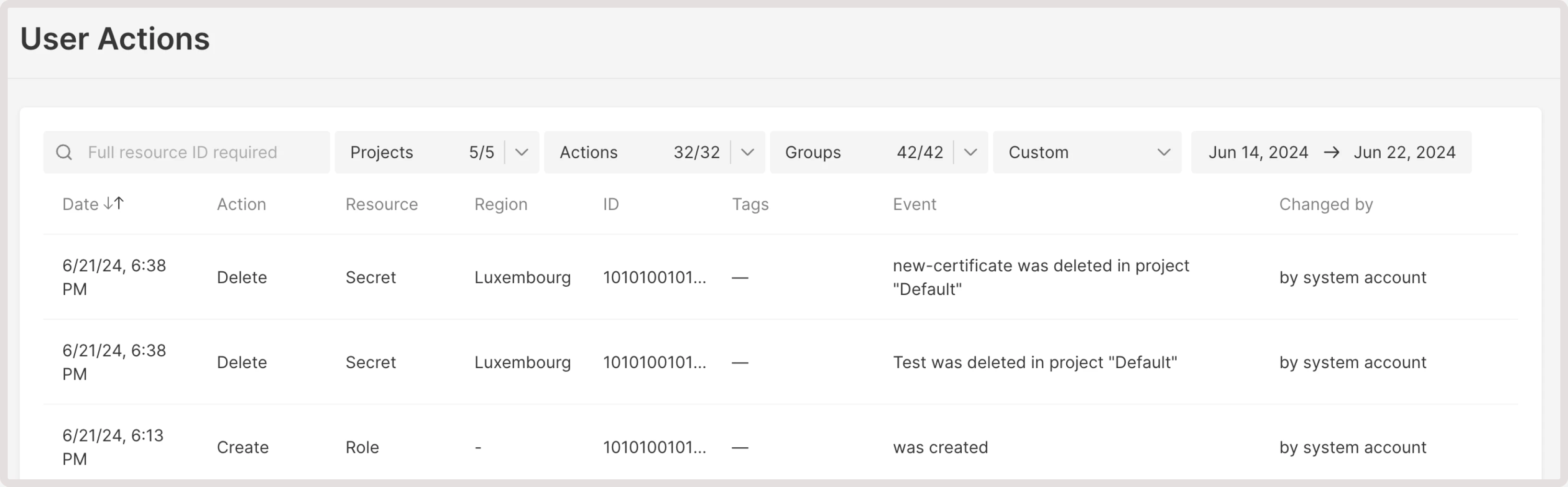1568x487 pixels.
Task: Click the ID in the Test deleted row
Action: tap(654, 363)
